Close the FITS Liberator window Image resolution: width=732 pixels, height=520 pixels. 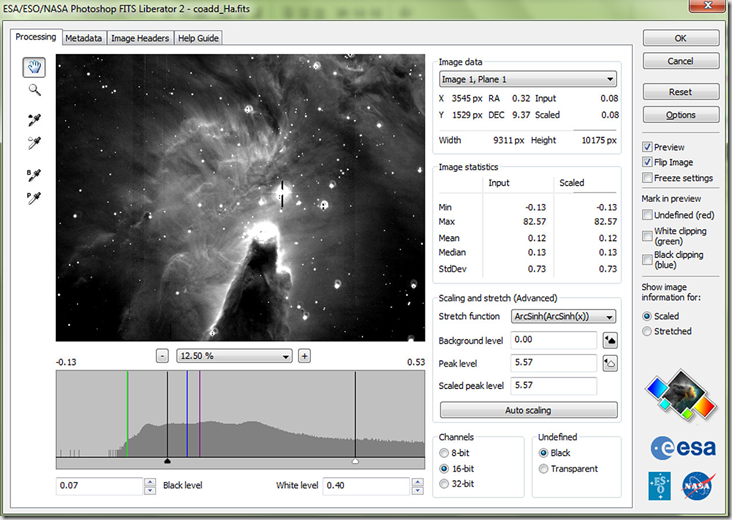707,5
